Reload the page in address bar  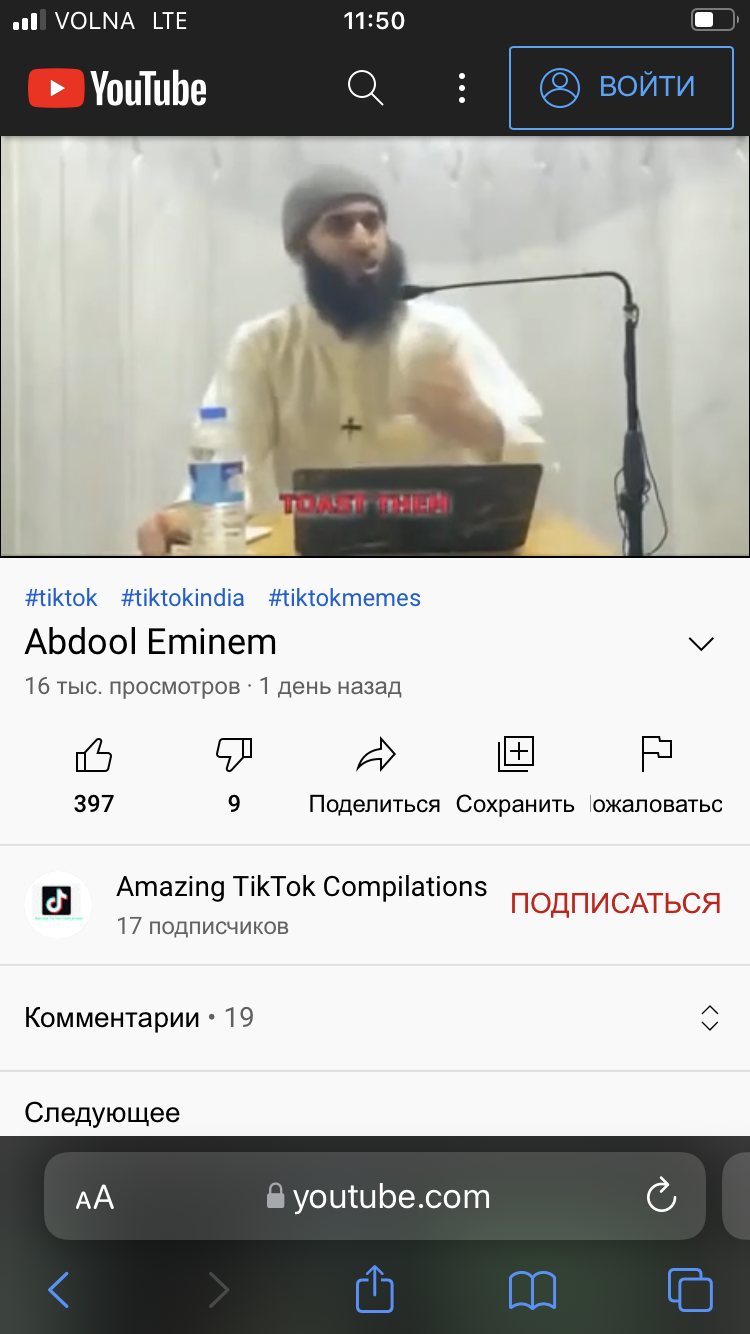point(661,1196)
